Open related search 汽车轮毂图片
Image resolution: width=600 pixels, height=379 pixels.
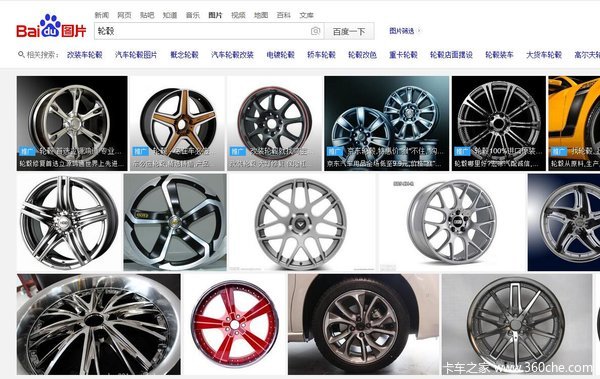click(136, 55)
